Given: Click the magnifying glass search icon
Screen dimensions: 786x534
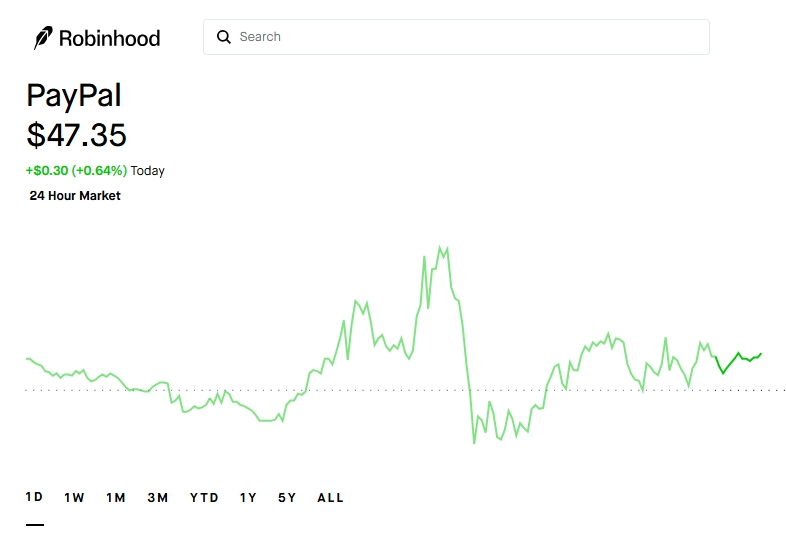Looking at the screenshot, I should [x=224, y=37].
